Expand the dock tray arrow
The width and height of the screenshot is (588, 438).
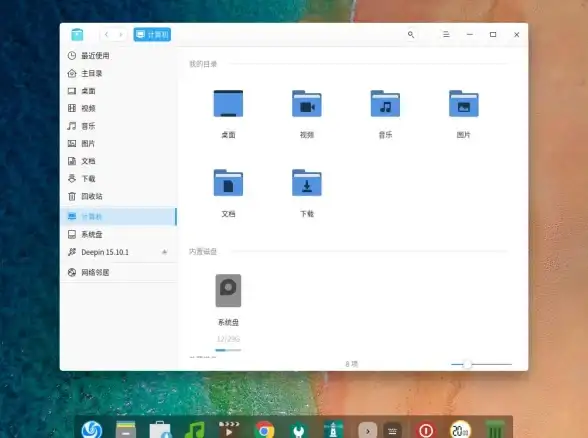click(x=368, y=430)
